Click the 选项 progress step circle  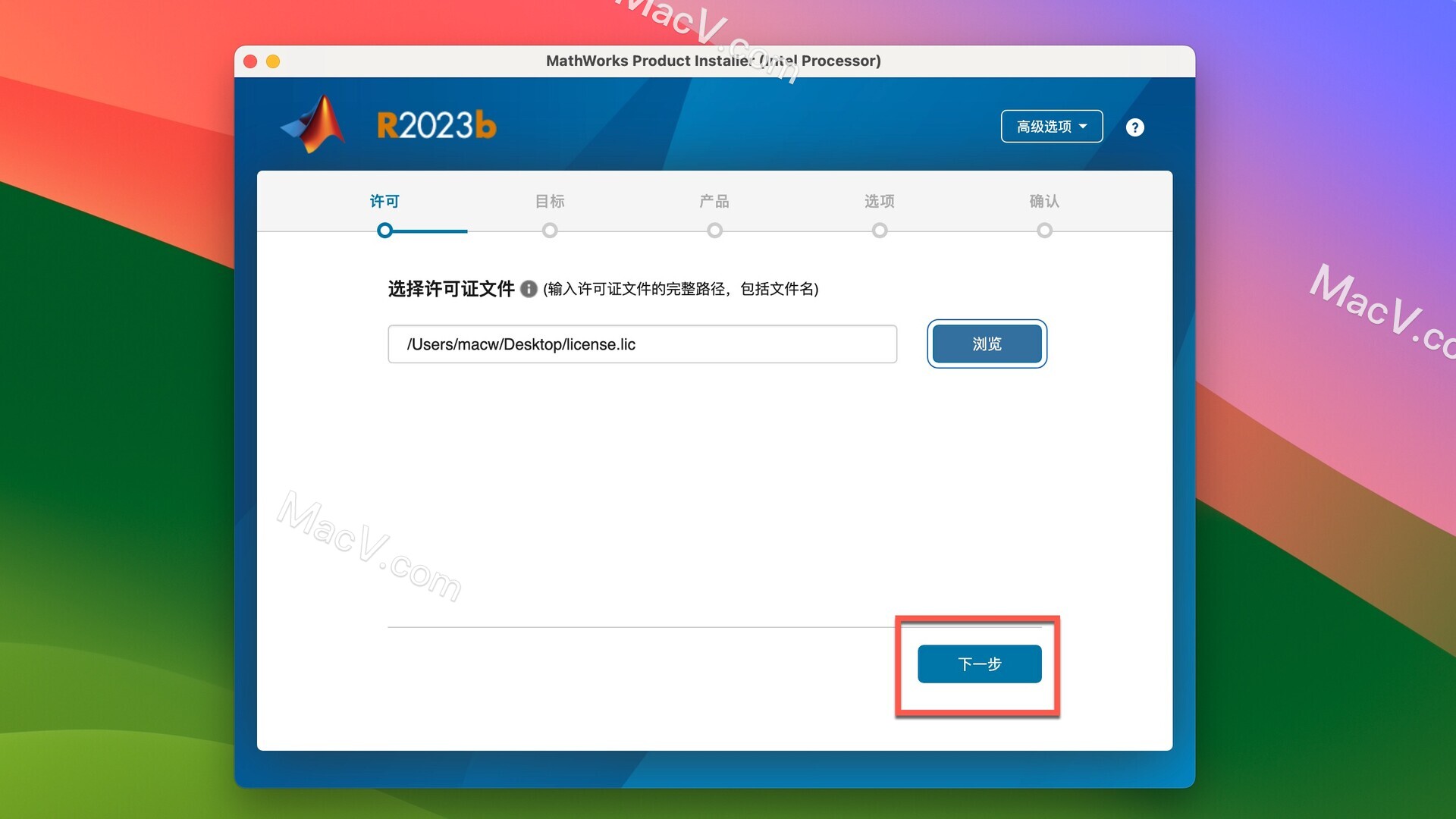tap(880, 231)
